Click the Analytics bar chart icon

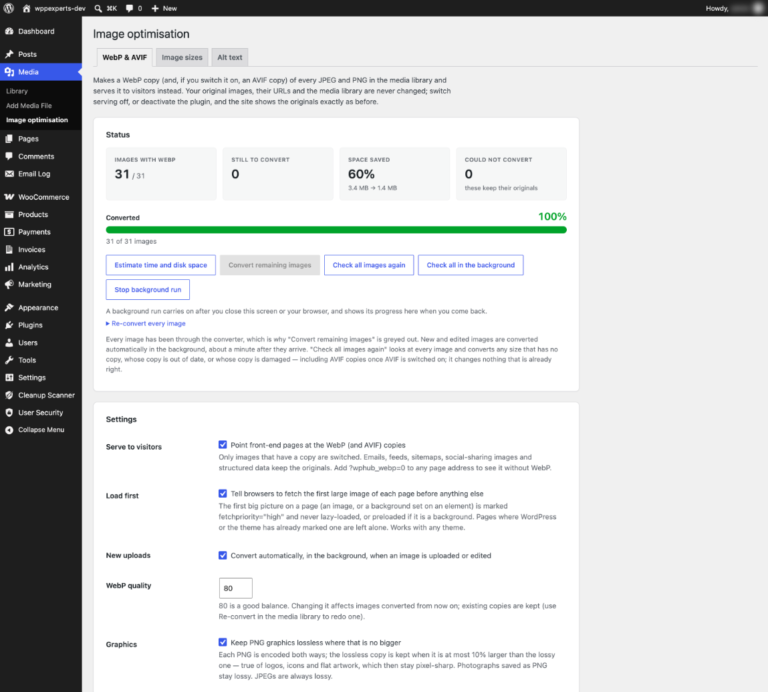(x=9, y=267)
